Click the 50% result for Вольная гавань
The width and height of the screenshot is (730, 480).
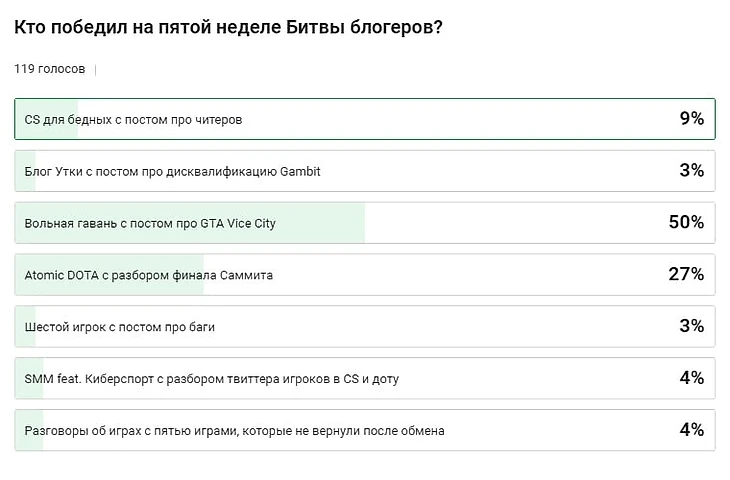(x=686, y=222)
